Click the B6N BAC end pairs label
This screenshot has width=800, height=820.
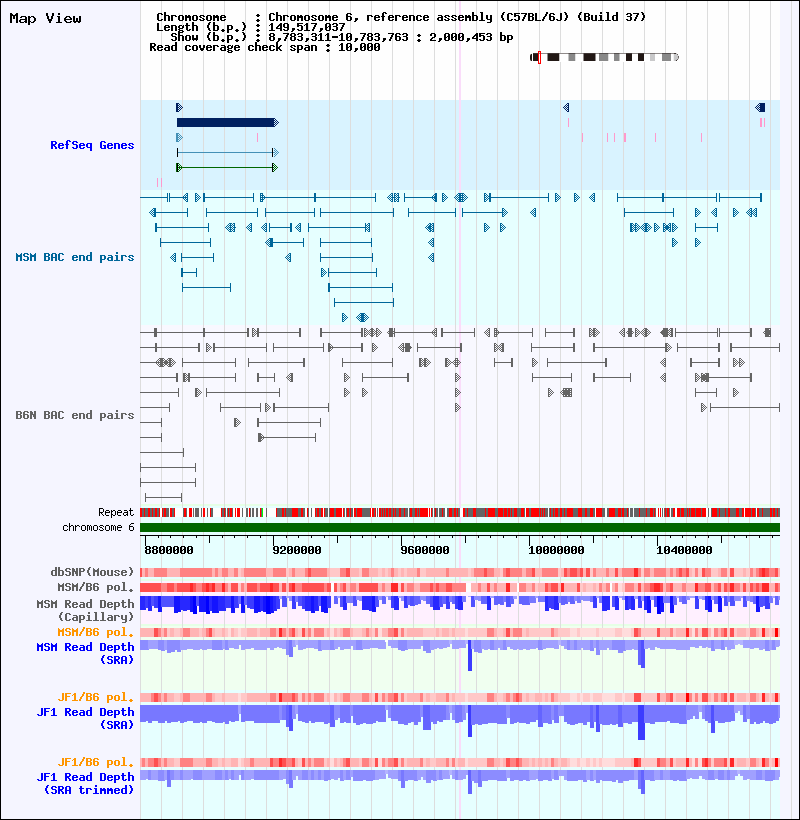pyautogui.click(x=75, y=415)
